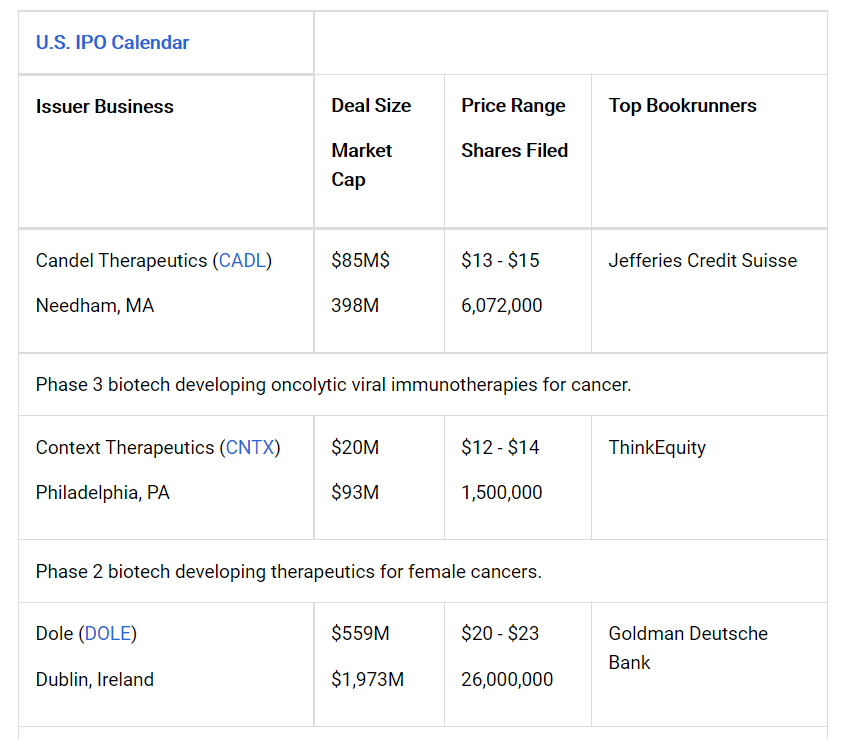Select the ThinkEquity bookrunner text
Image resolution: width=852 pixels, height=739 pixels.
[x=657, y=447]
